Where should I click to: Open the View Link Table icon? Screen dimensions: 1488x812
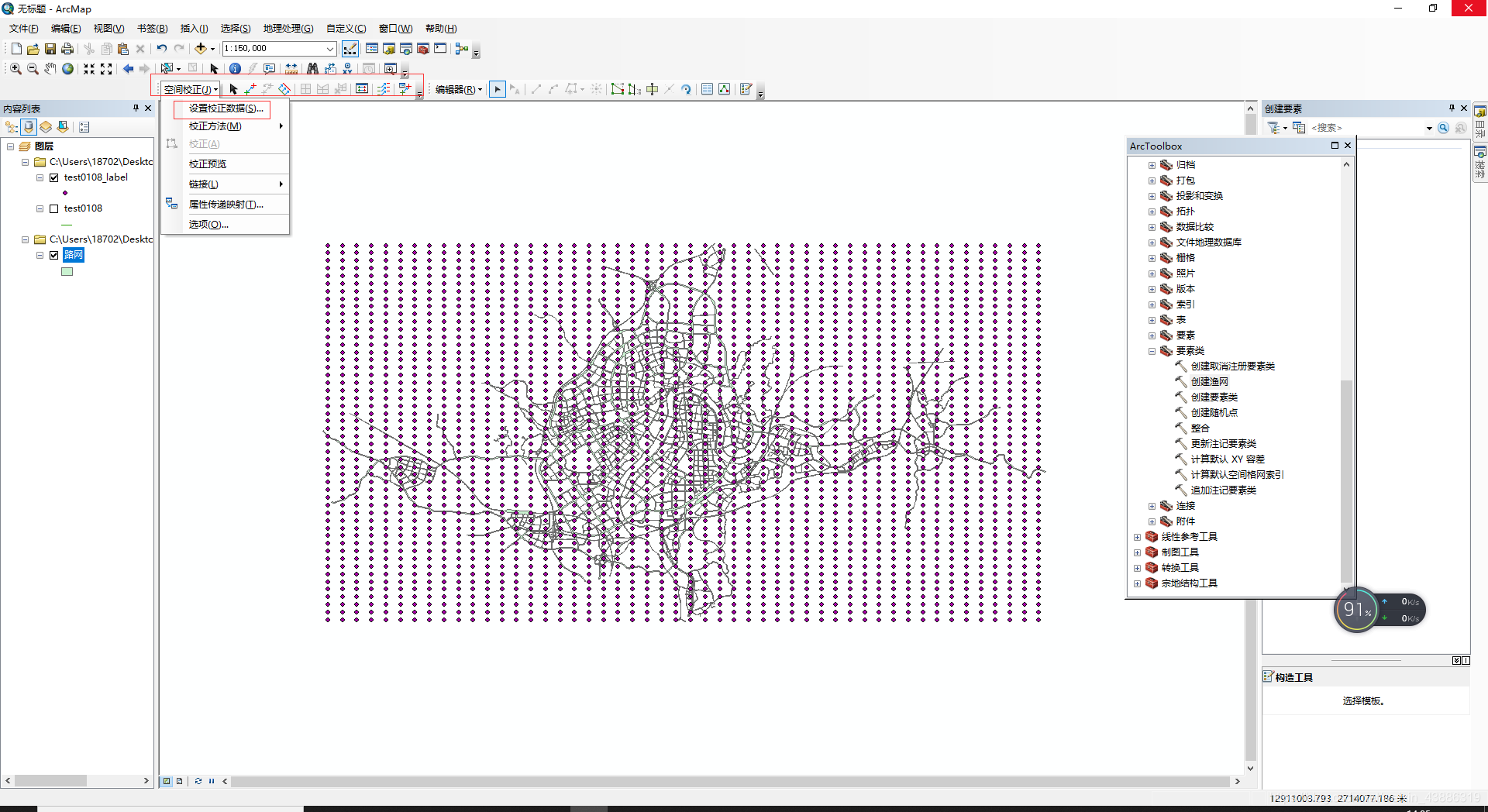(362, 89)
